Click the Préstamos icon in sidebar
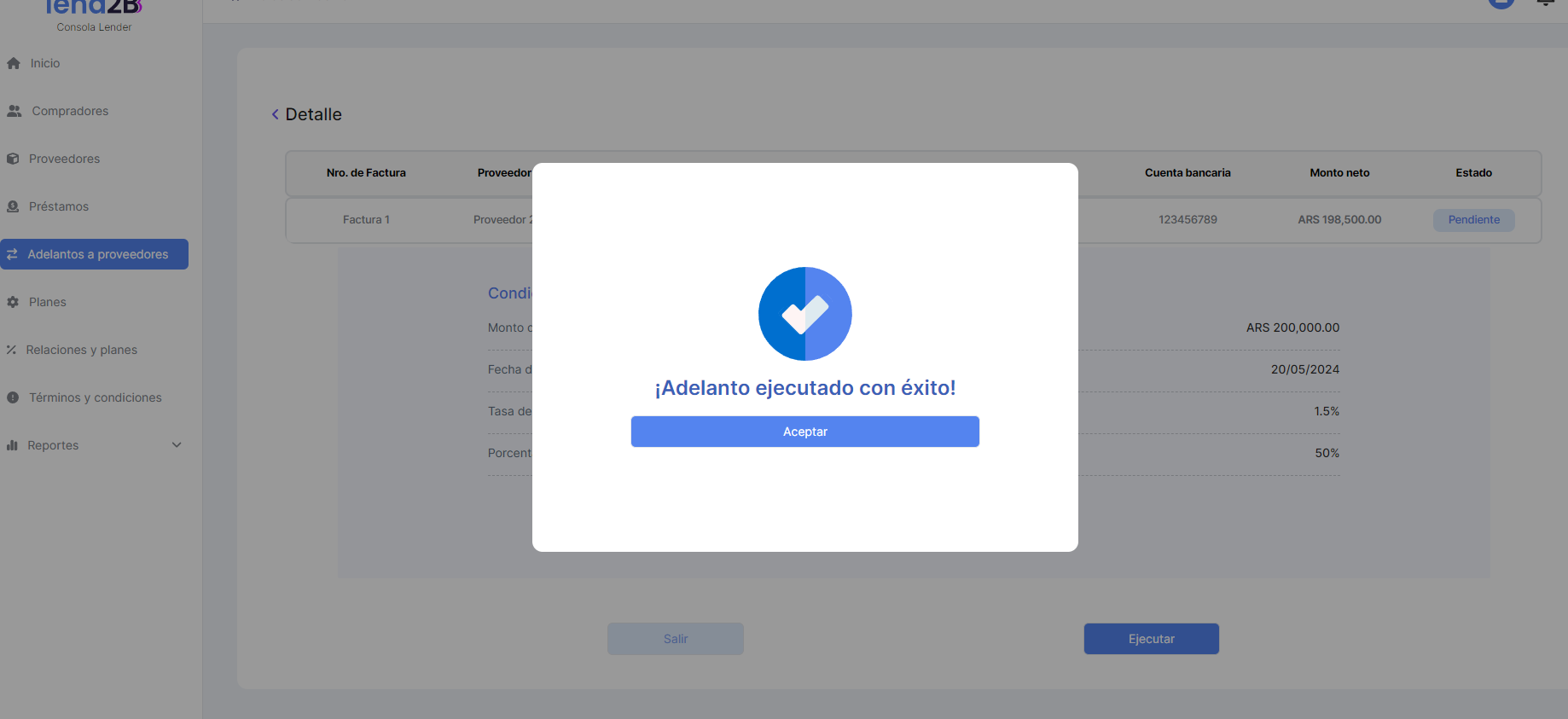Image resolution: width=1568 pixels, height=719 pixels. coord(13,206)
